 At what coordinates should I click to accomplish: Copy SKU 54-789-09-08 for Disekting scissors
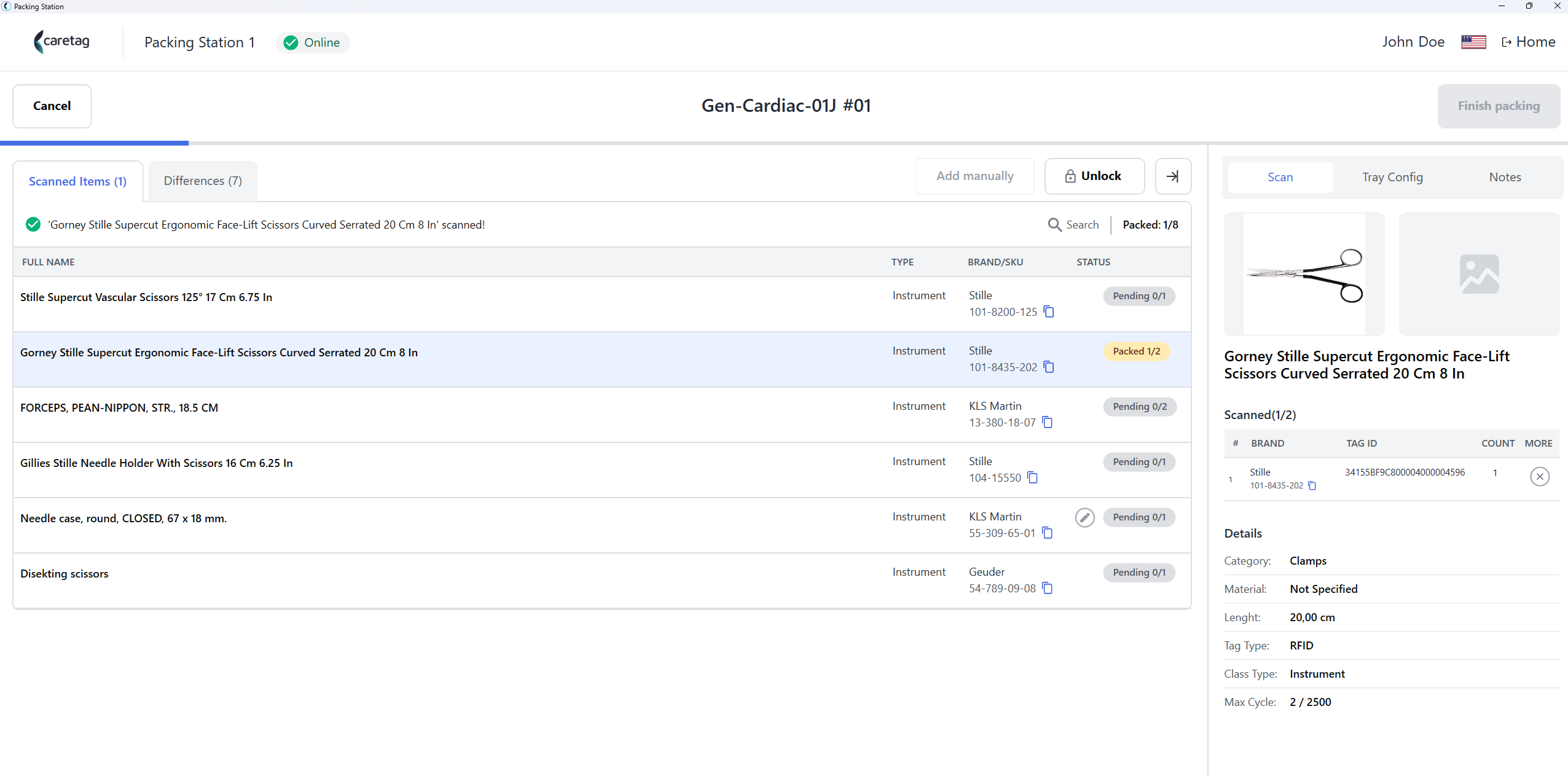coord(1048,589)
